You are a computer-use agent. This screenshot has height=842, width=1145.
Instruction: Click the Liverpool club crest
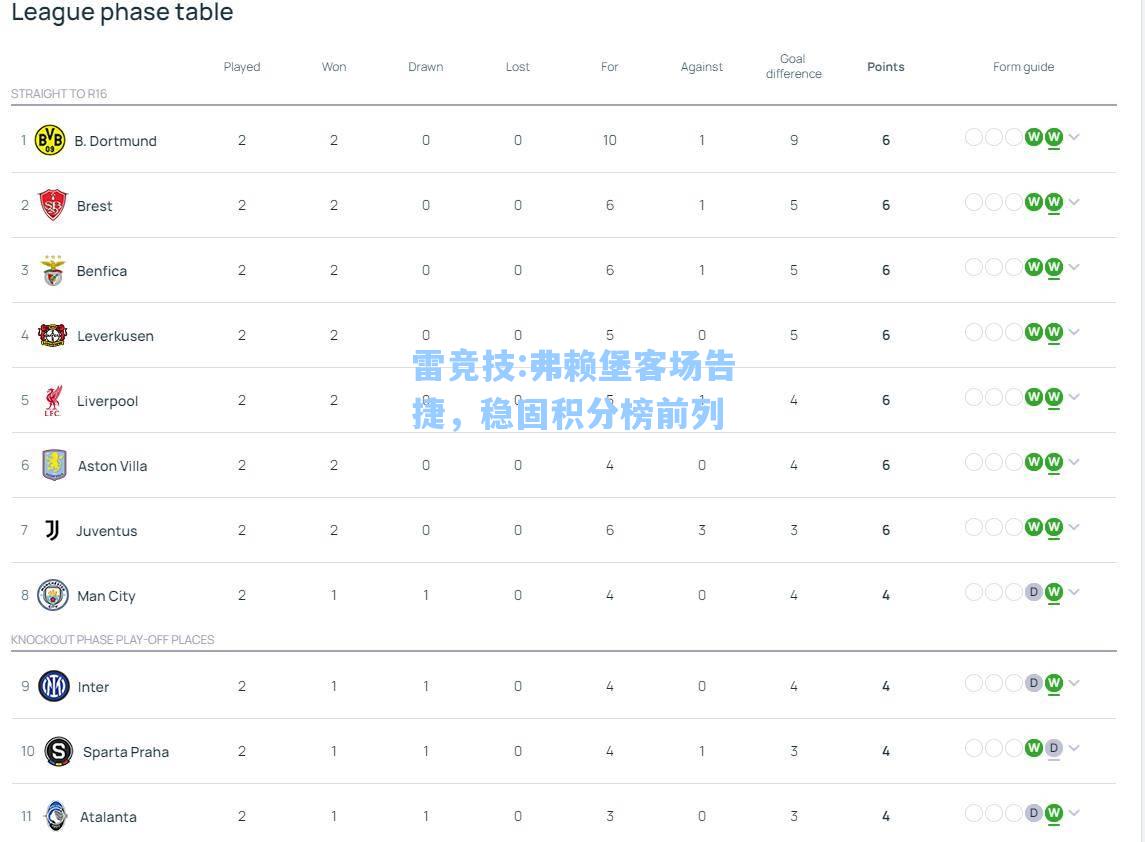click(x=53, y=400)
